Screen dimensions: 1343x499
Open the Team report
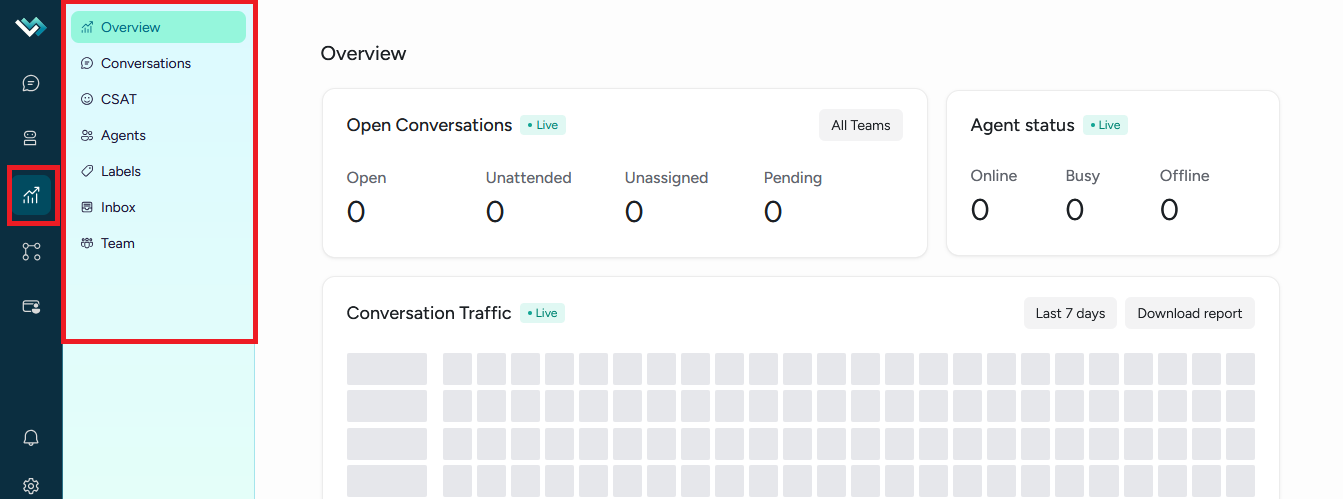click(x=158, y=243)
